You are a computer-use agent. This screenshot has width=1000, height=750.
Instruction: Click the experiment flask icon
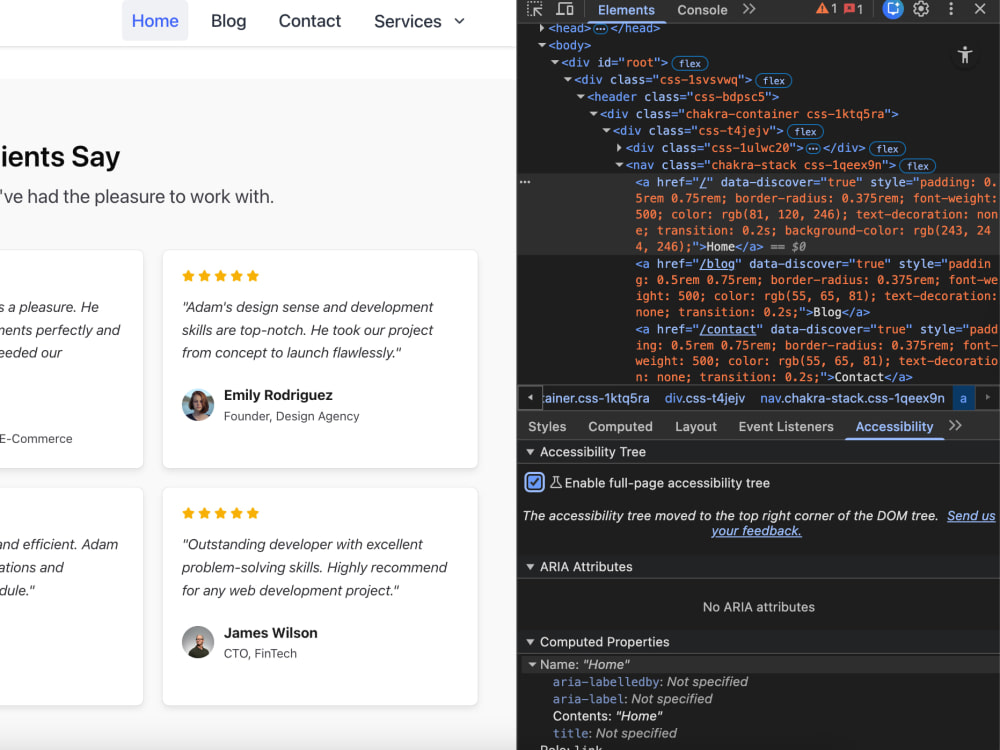click(555, 483)
